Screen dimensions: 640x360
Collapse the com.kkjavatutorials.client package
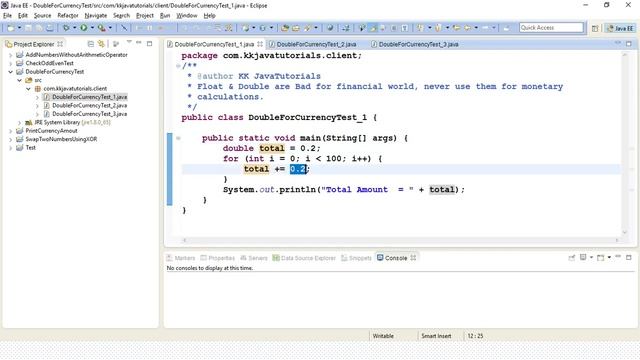(x=28, y=89)
